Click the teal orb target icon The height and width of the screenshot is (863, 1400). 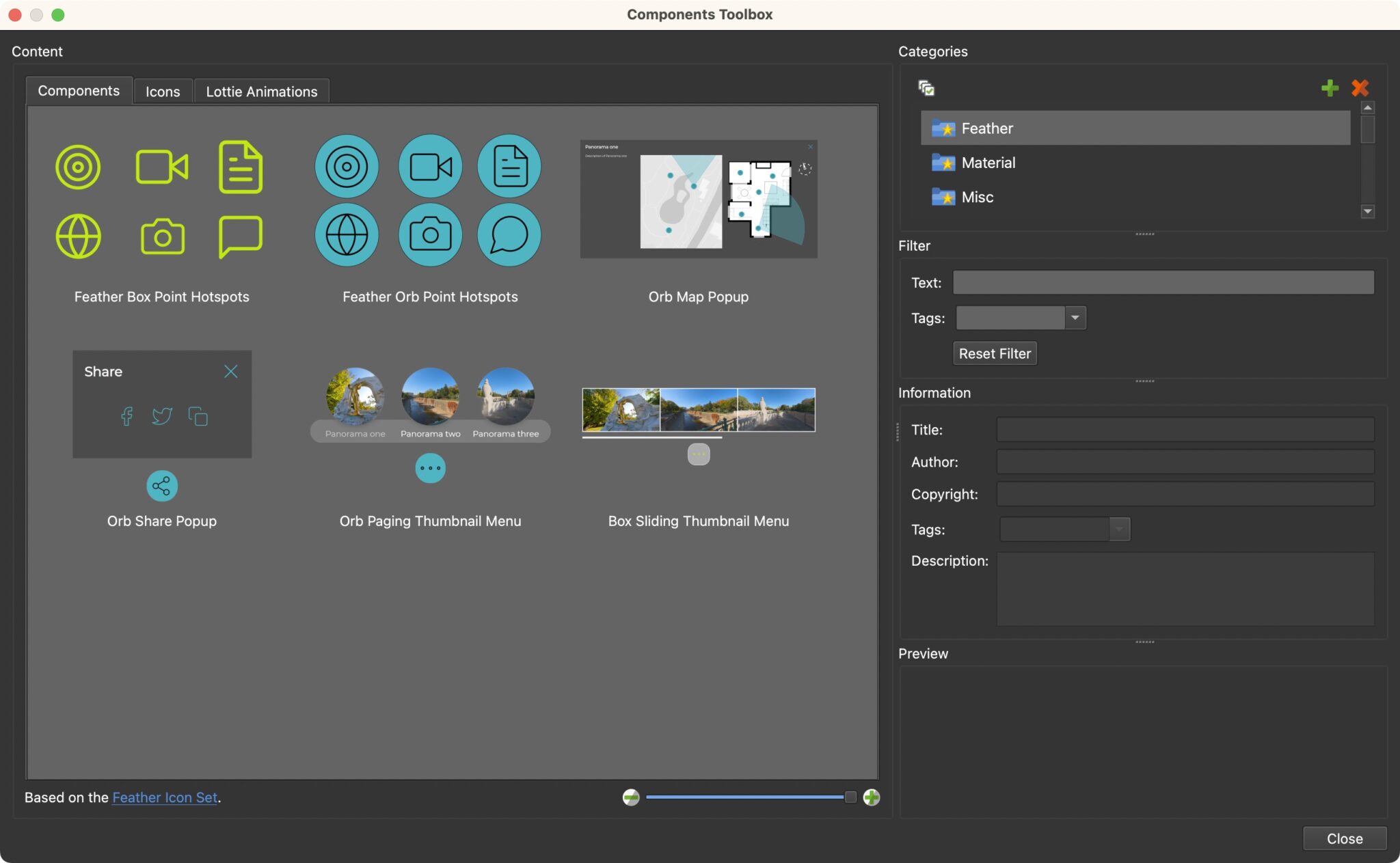347,166
